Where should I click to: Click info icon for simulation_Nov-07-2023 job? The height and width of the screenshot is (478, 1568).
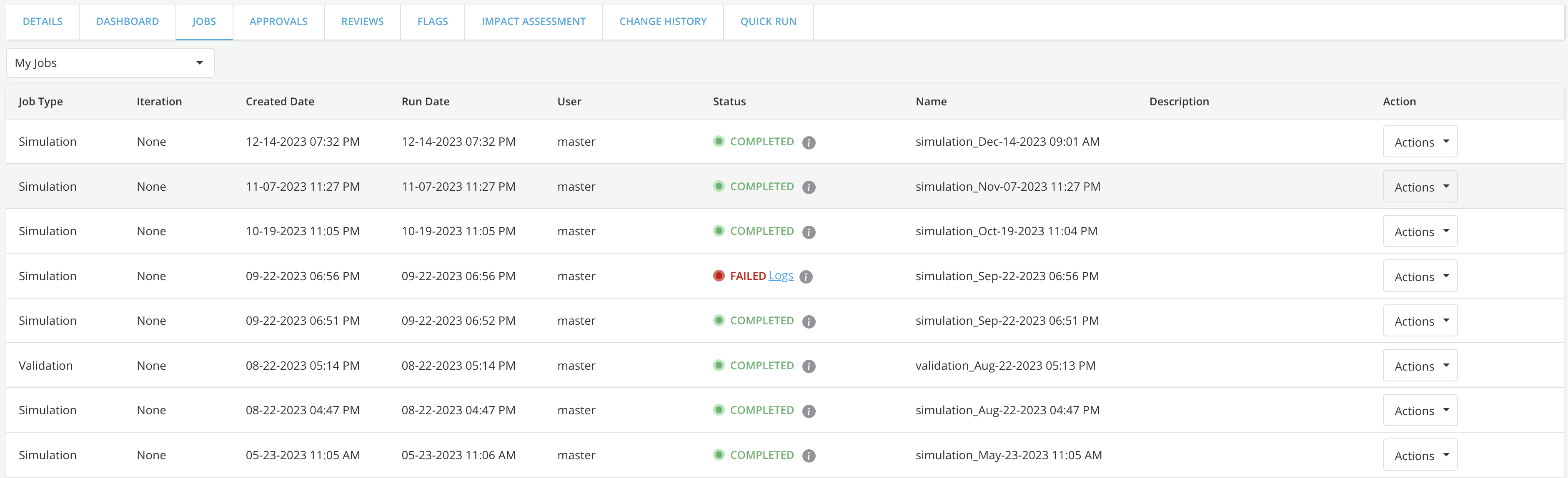(808, 187)
